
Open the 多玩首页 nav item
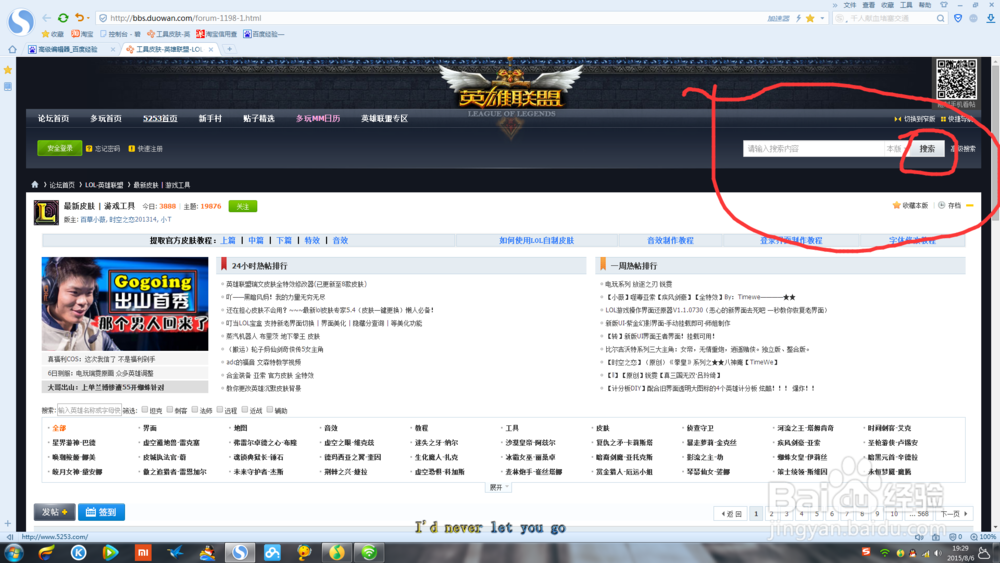(x=106, y=119)
